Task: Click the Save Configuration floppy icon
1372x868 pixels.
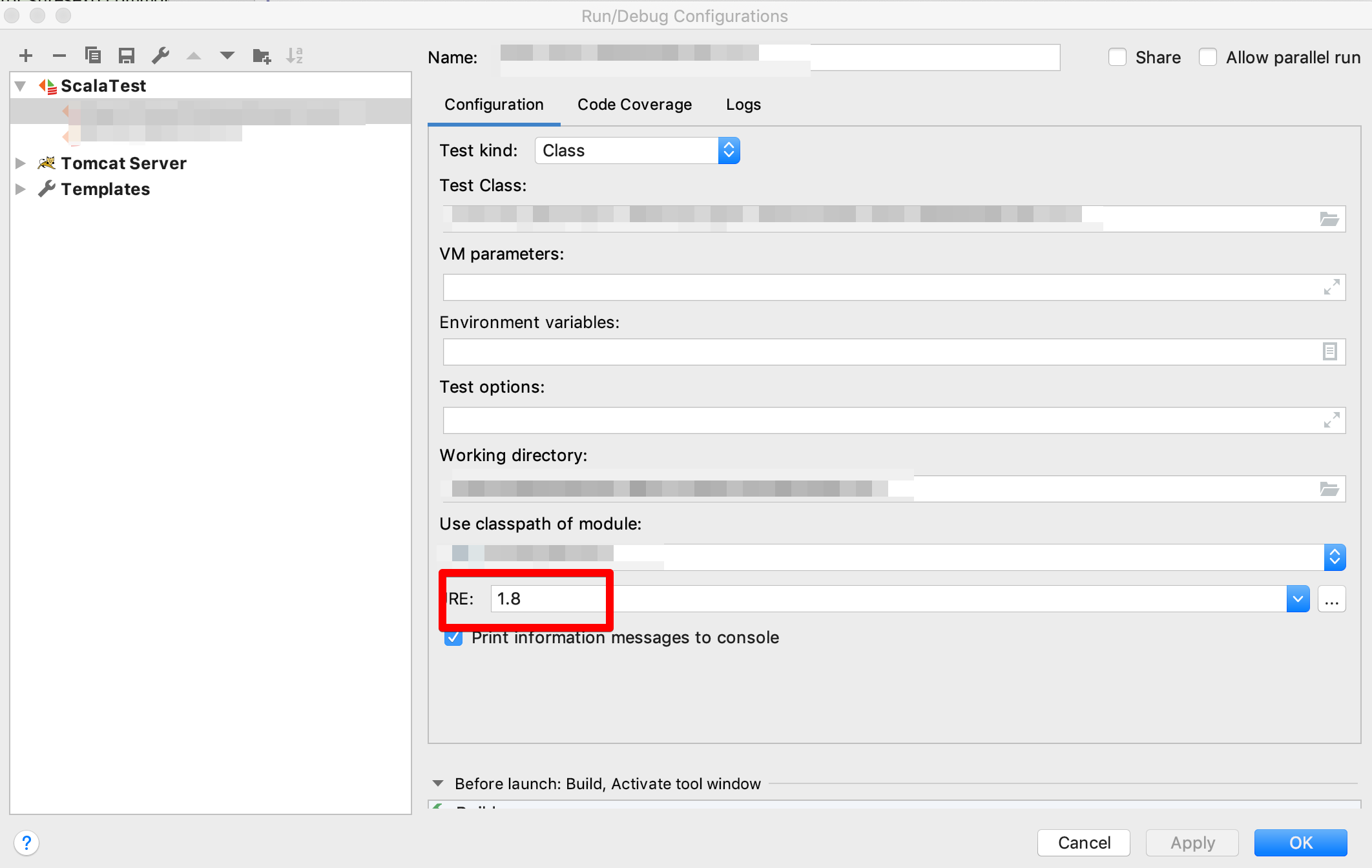Action: click(x=127, y=56)
